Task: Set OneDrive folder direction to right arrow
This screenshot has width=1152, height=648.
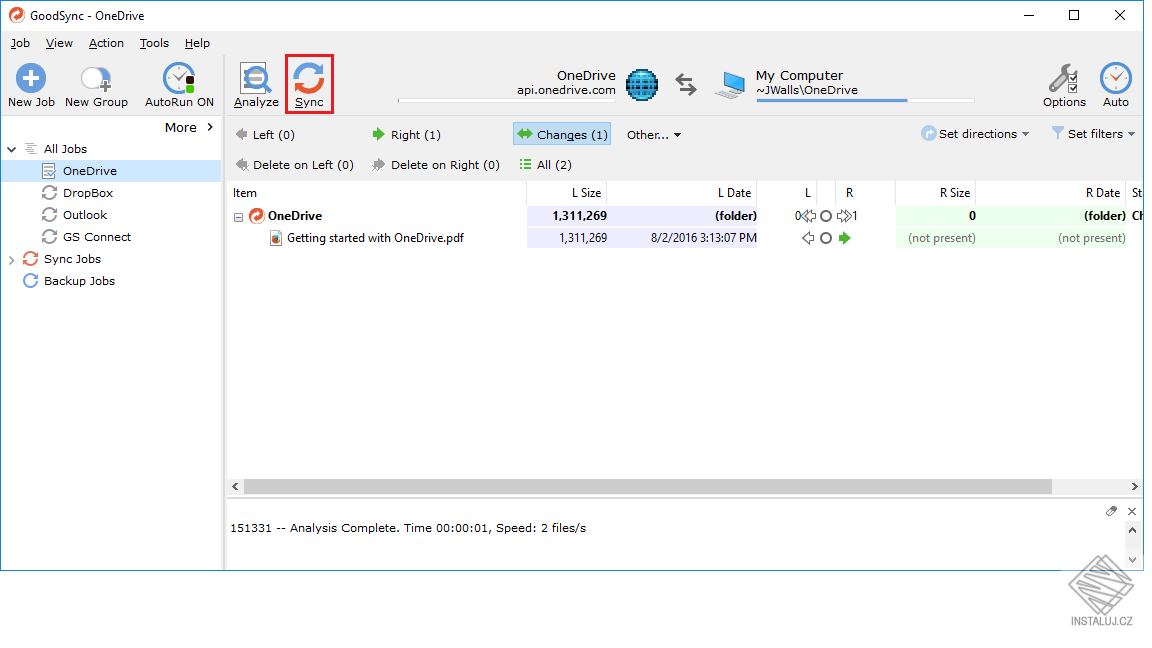Action: (x=844, y=216)
